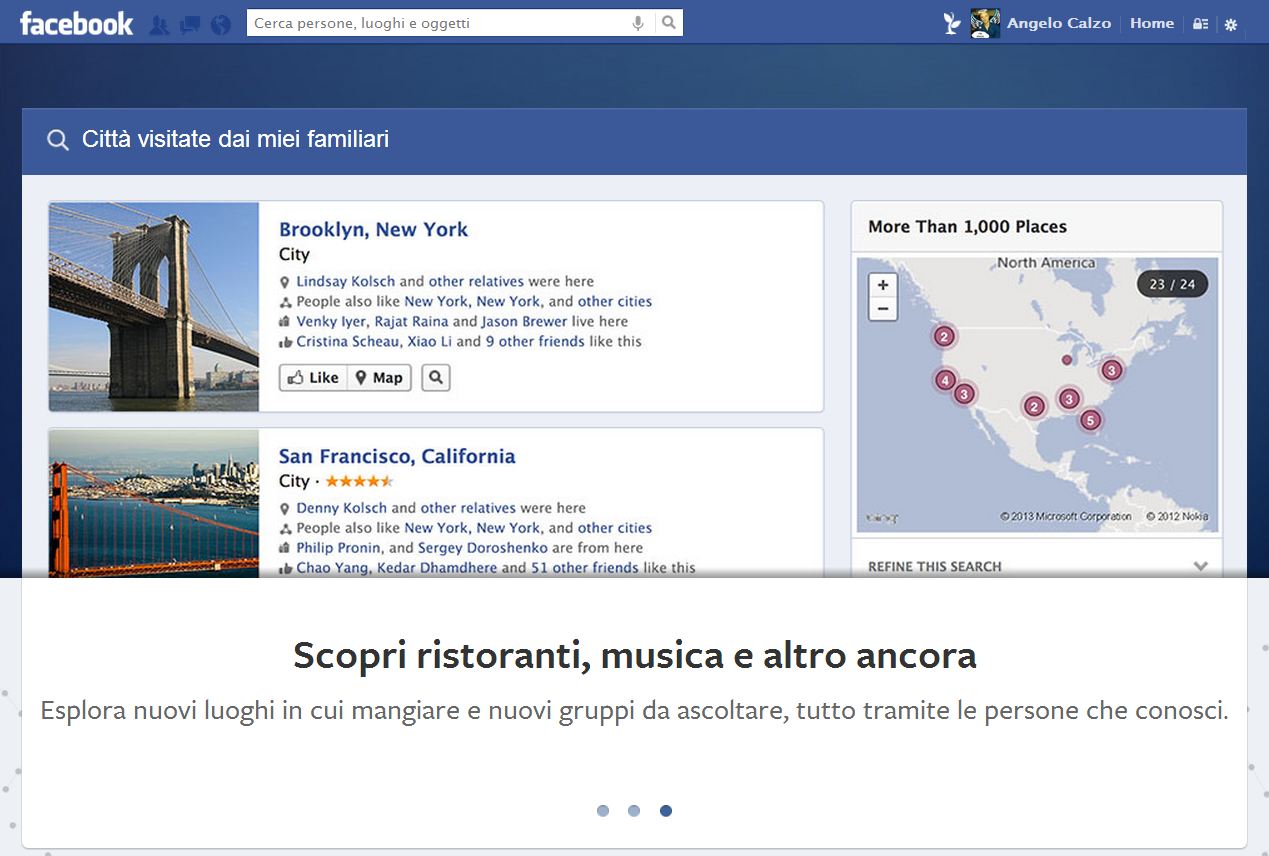Open Chao Yang profile link
Screen dimensions: 1269x856
point(333,567)
